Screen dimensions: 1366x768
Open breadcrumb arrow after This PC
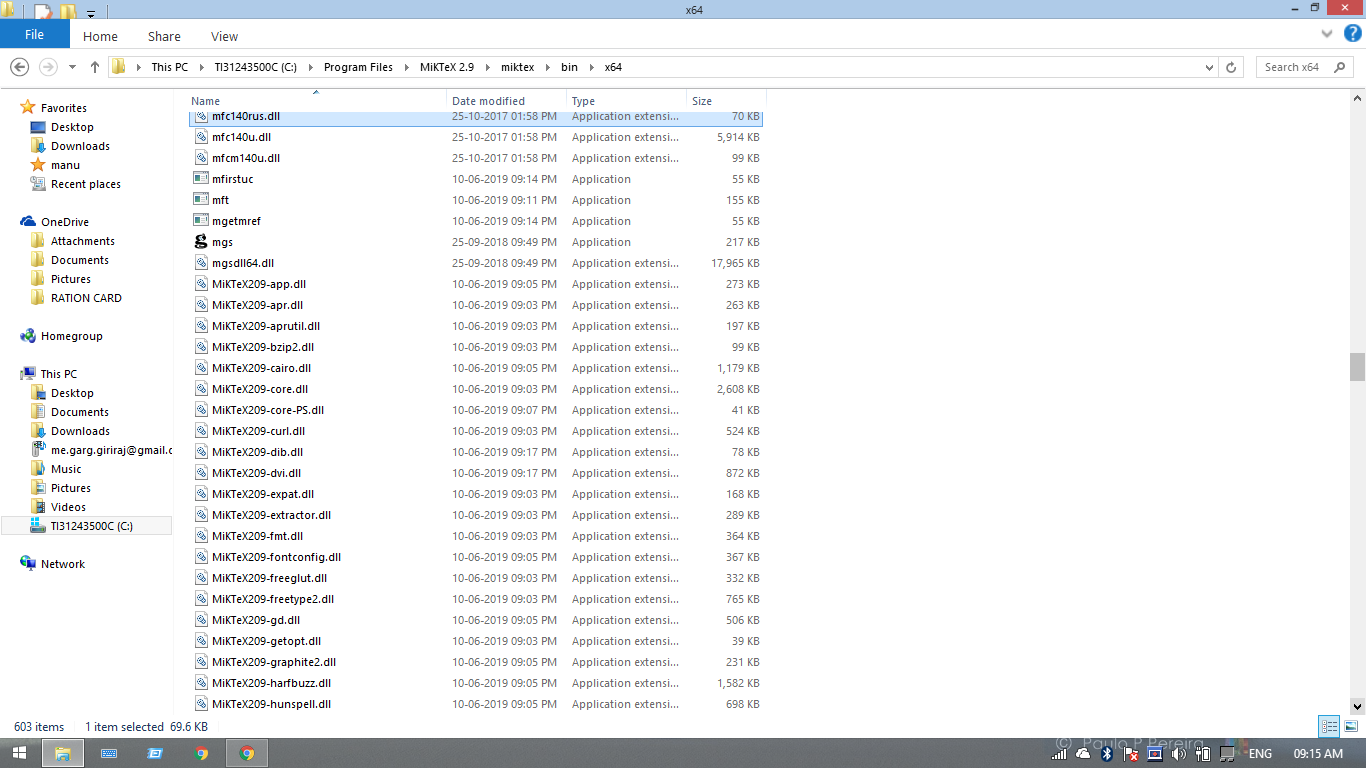[x=200, y=67]
